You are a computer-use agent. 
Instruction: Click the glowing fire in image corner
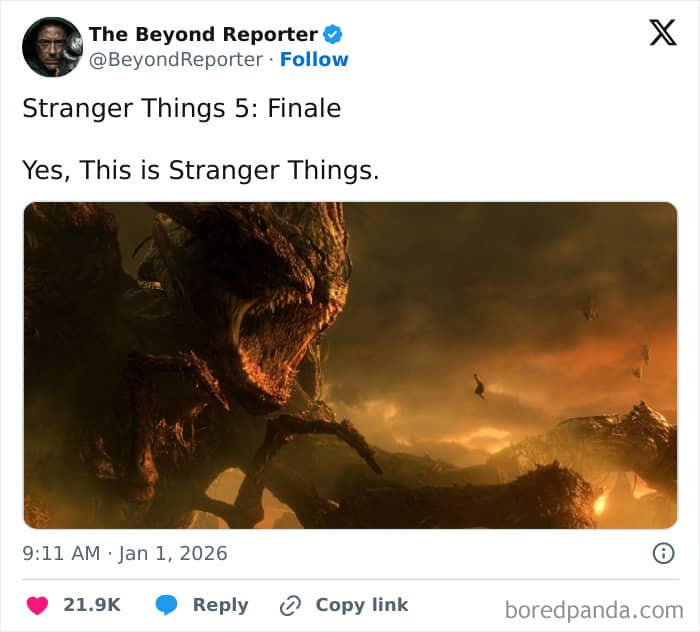click(603, 500)
